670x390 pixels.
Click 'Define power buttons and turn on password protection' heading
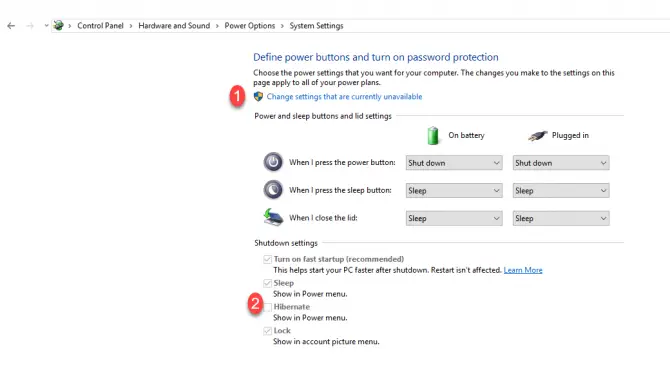[376, 57]
